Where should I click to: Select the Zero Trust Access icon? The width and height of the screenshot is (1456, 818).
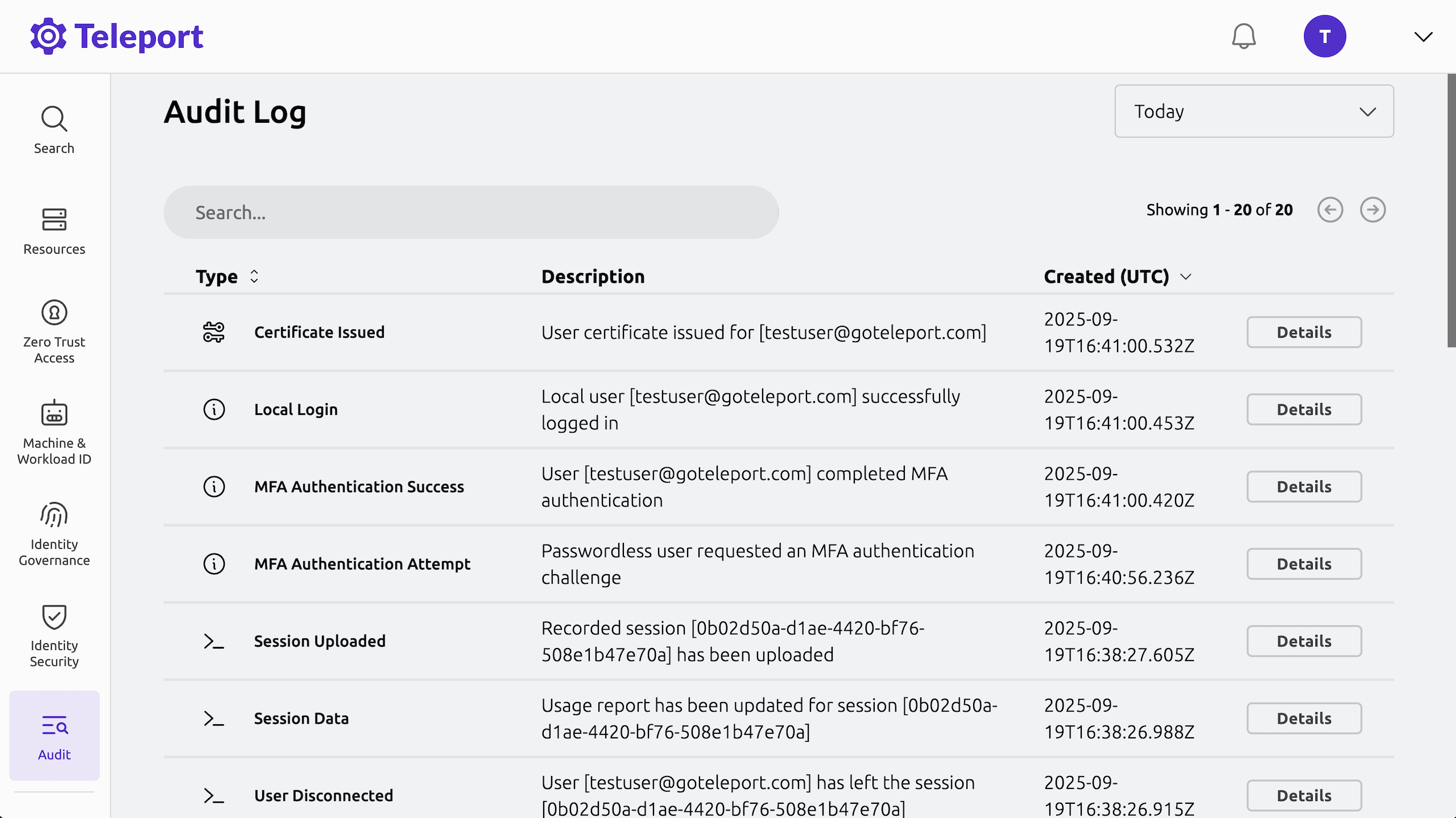pos(54,313)
